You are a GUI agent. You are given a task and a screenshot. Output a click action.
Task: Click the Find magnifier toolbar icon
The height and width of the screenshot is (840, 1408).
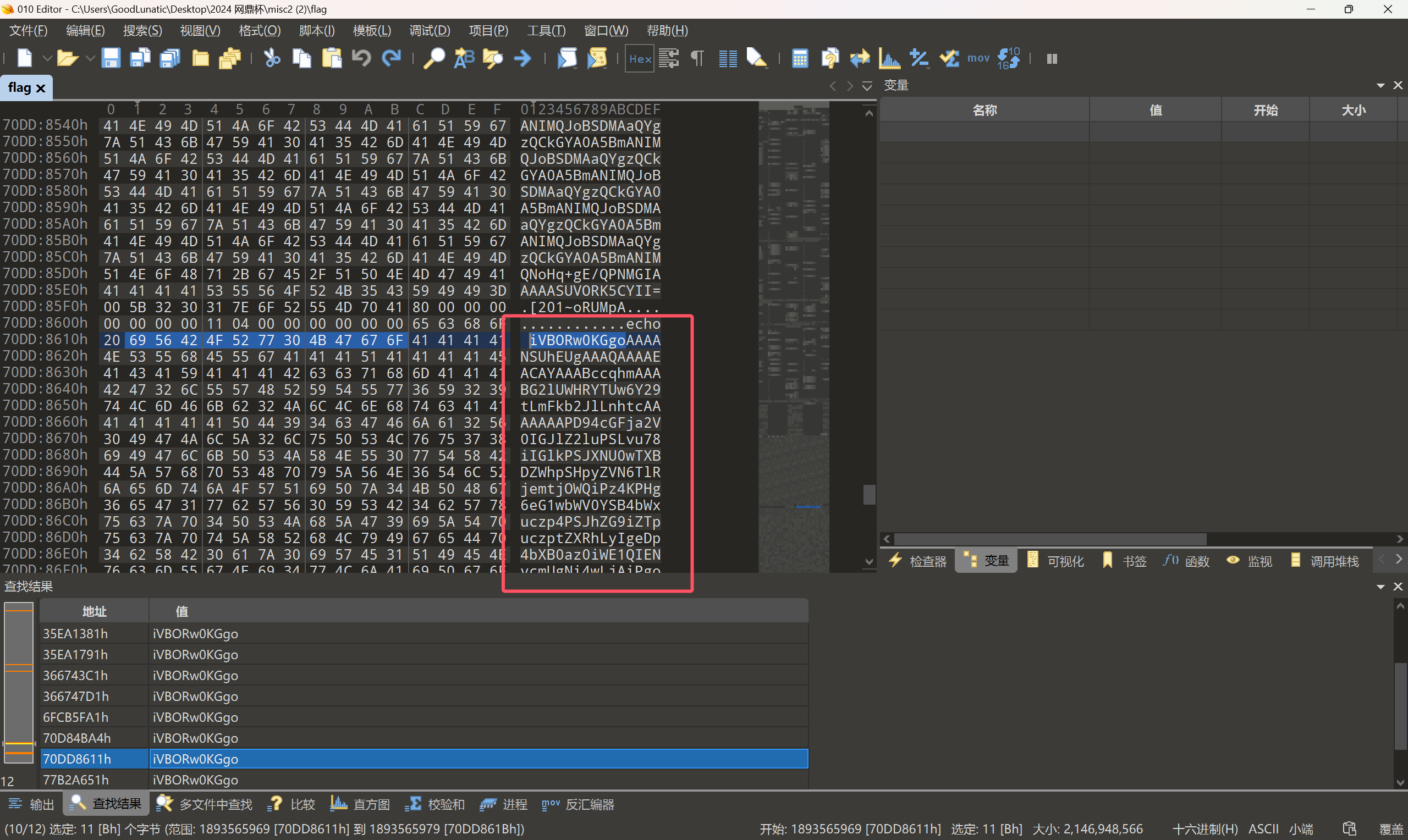433,58
